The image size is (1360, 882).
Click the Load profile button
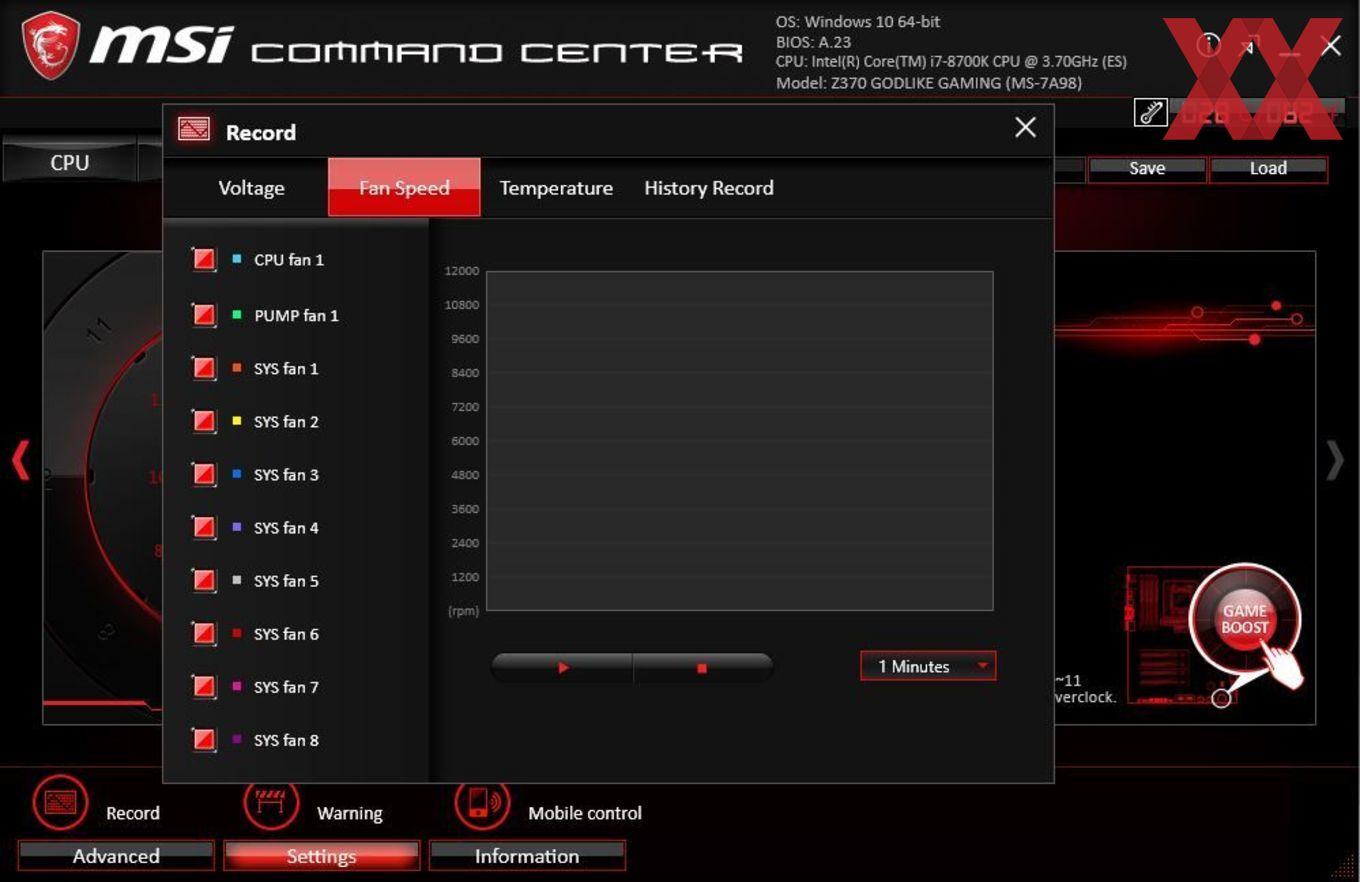pyautogui.click(x=1267, y=168)
